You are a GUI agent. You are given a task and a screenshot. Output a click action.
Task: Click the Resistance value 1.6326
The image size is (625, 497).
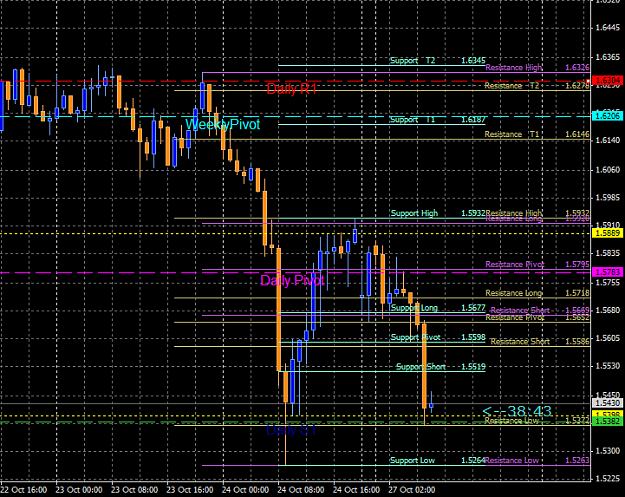pos(577,67)
